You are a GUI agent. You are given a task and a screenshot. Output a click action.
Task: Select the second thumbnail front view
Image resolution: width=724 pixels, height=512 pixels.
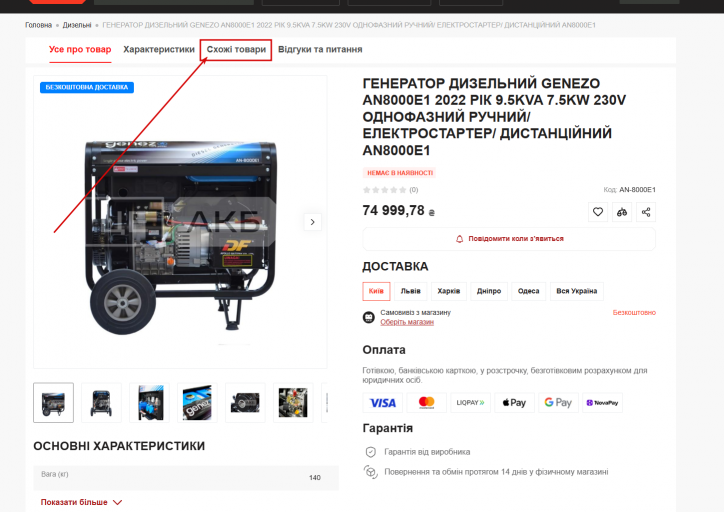point(101,403)
